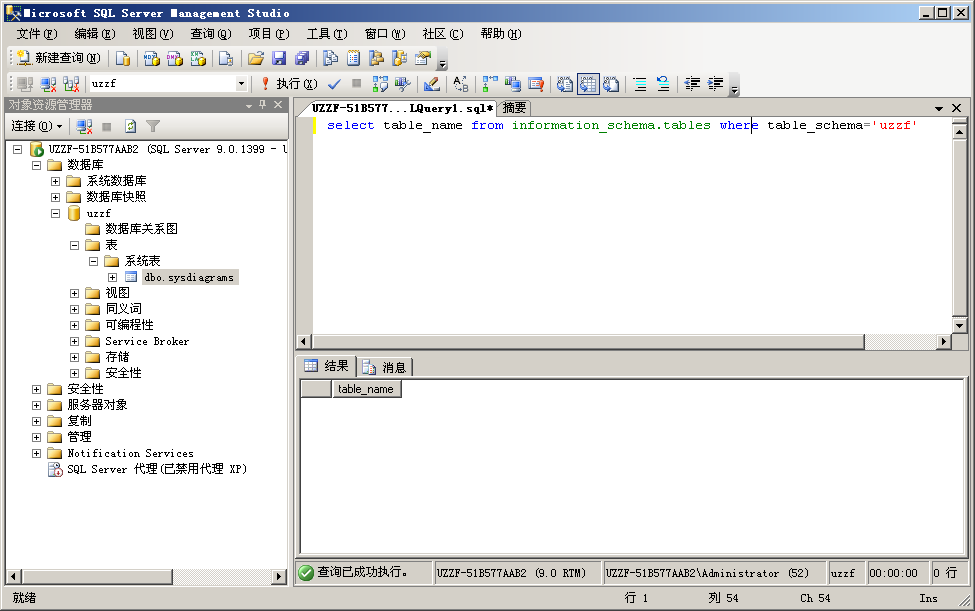Click the 执行(X) execute button
Image resolution: width=975 pixels, height=611 pixels.
pos(289,83)
